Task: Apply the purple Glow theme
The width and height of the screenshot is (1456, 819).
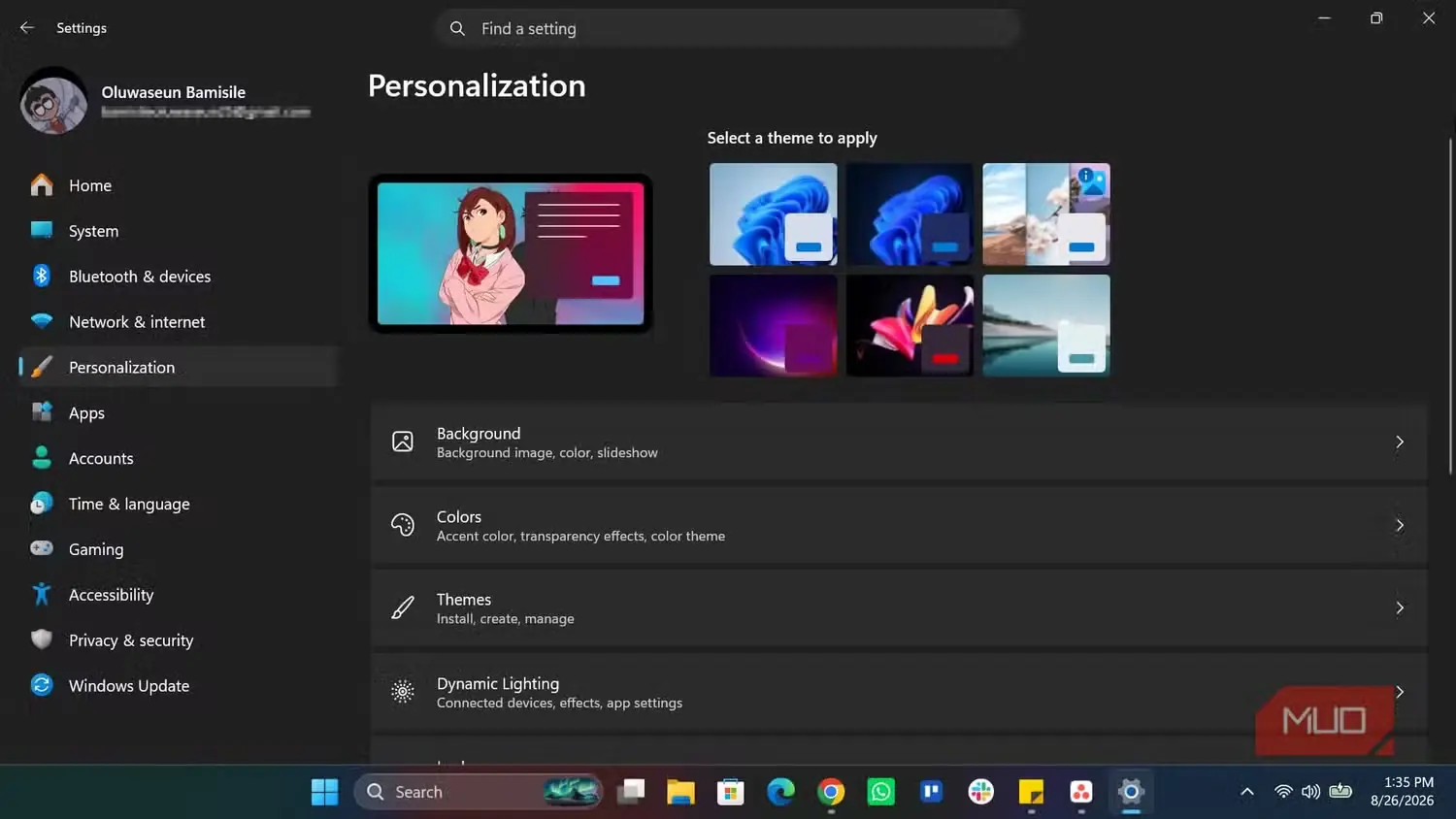Action: point(774,325)
